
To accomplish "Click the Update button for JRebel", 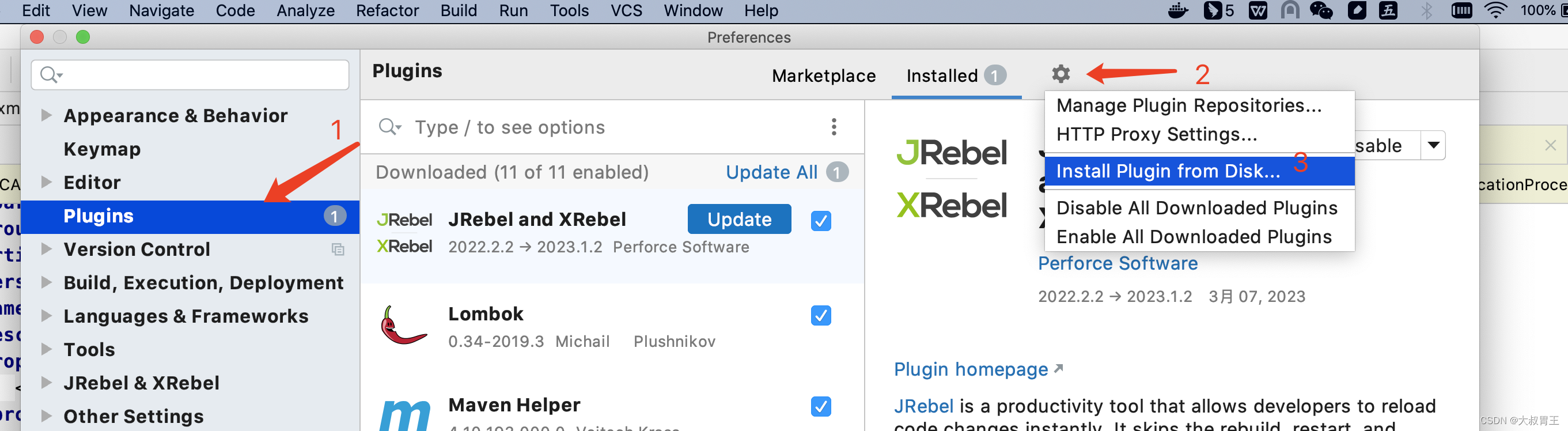I will pos(738,219).
